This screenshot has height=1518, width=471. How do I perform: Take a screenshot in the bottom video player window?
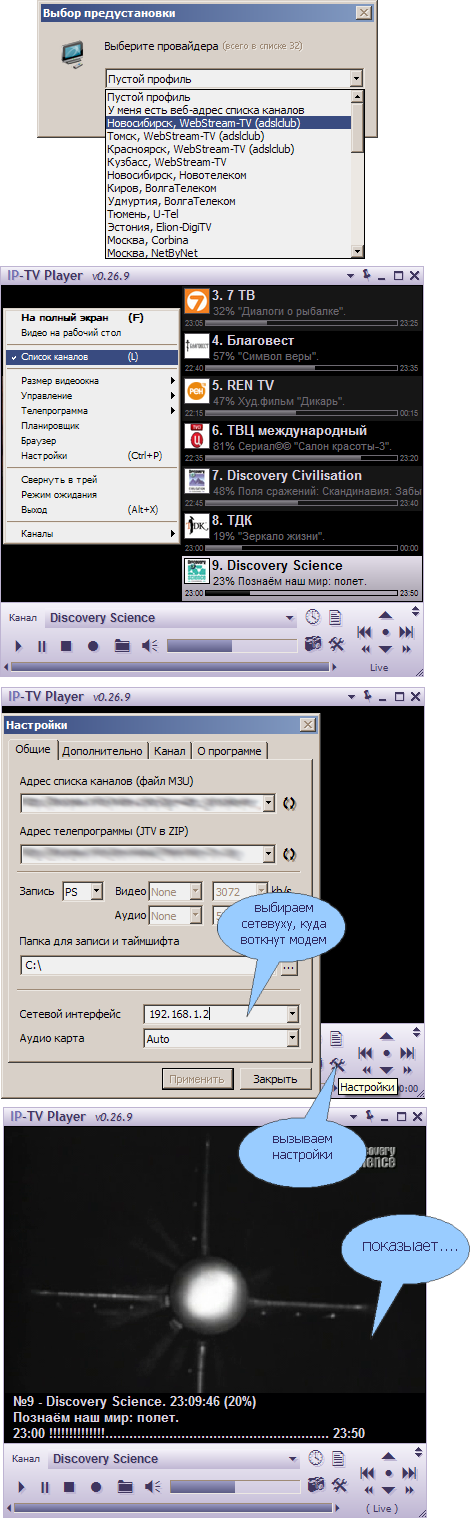317,1485
